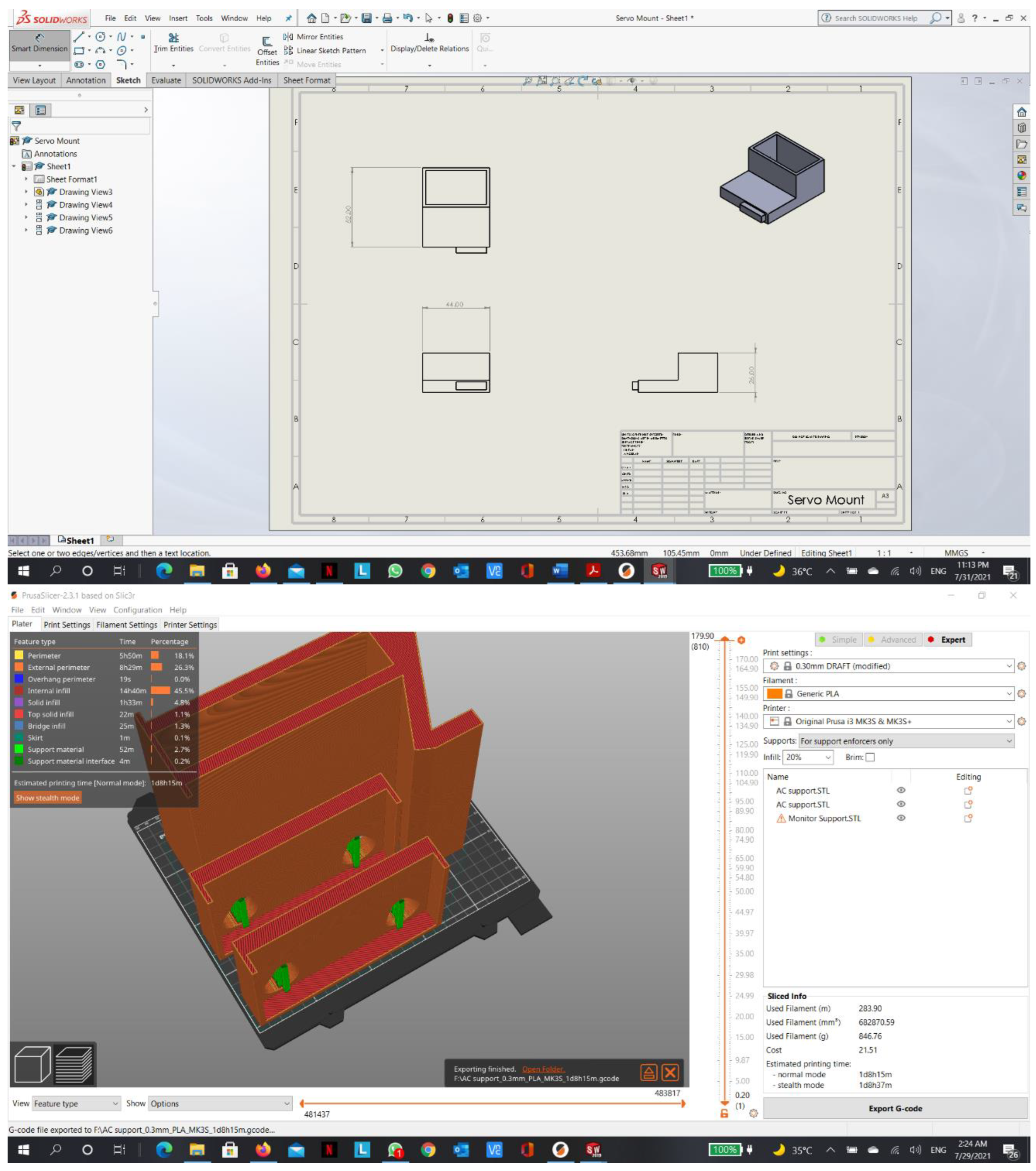Switch to sliced layers preview icon
Screen dimensions: 1036x1171
[x=75, y=1064]
